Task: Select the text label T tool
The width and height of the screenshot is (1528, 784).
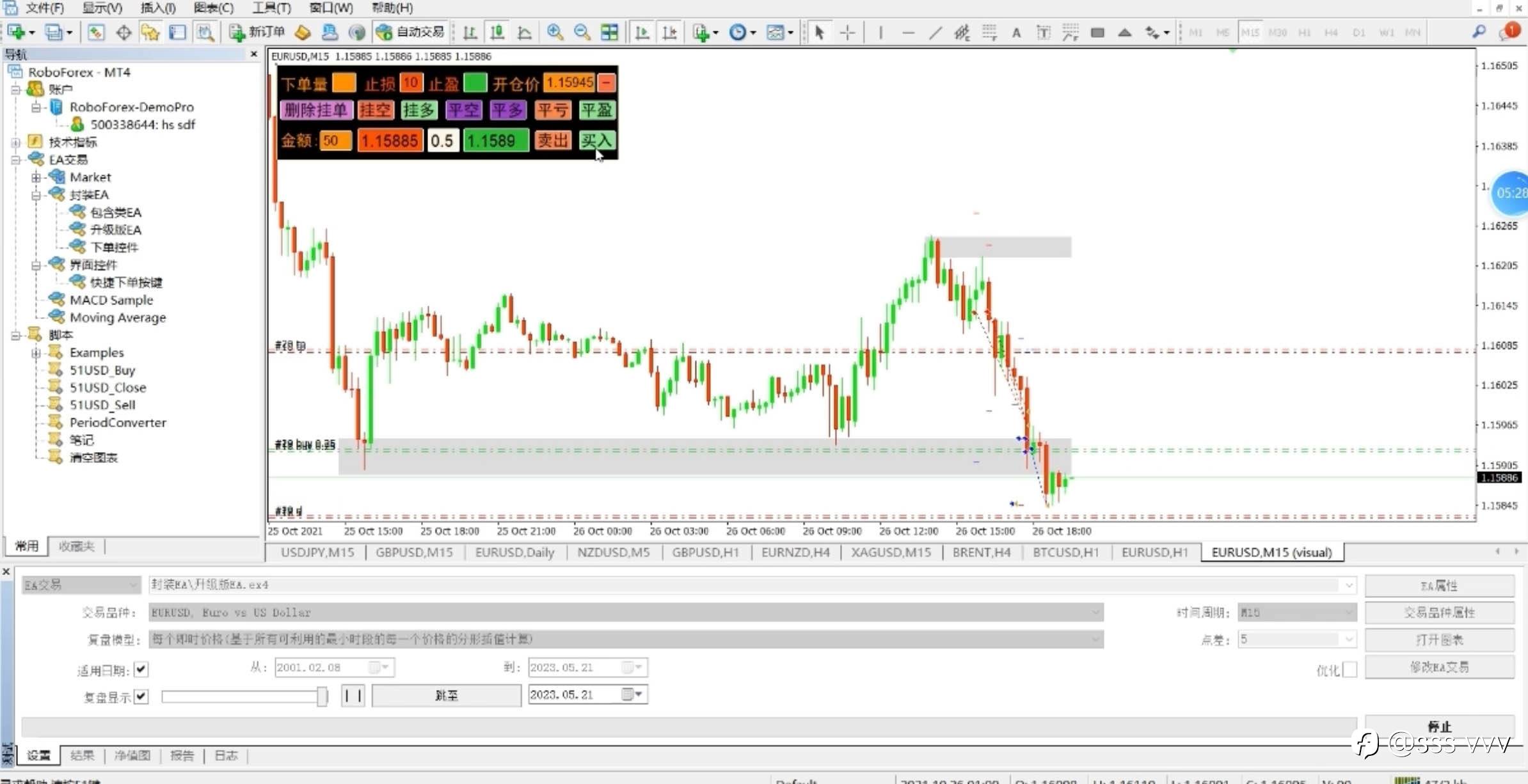Action: [x=1043, y=32]
